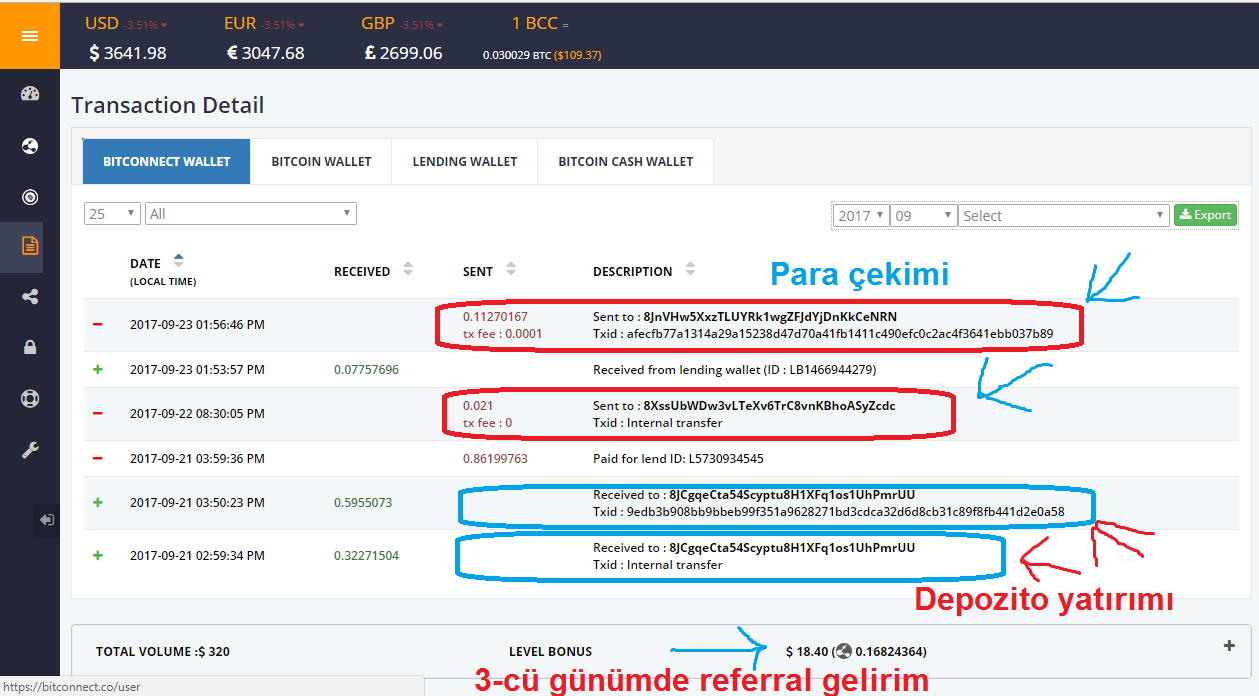The image size is (1259, 696).
Task: Click the Transaction Detail heading
Action: tap(168, 105)
